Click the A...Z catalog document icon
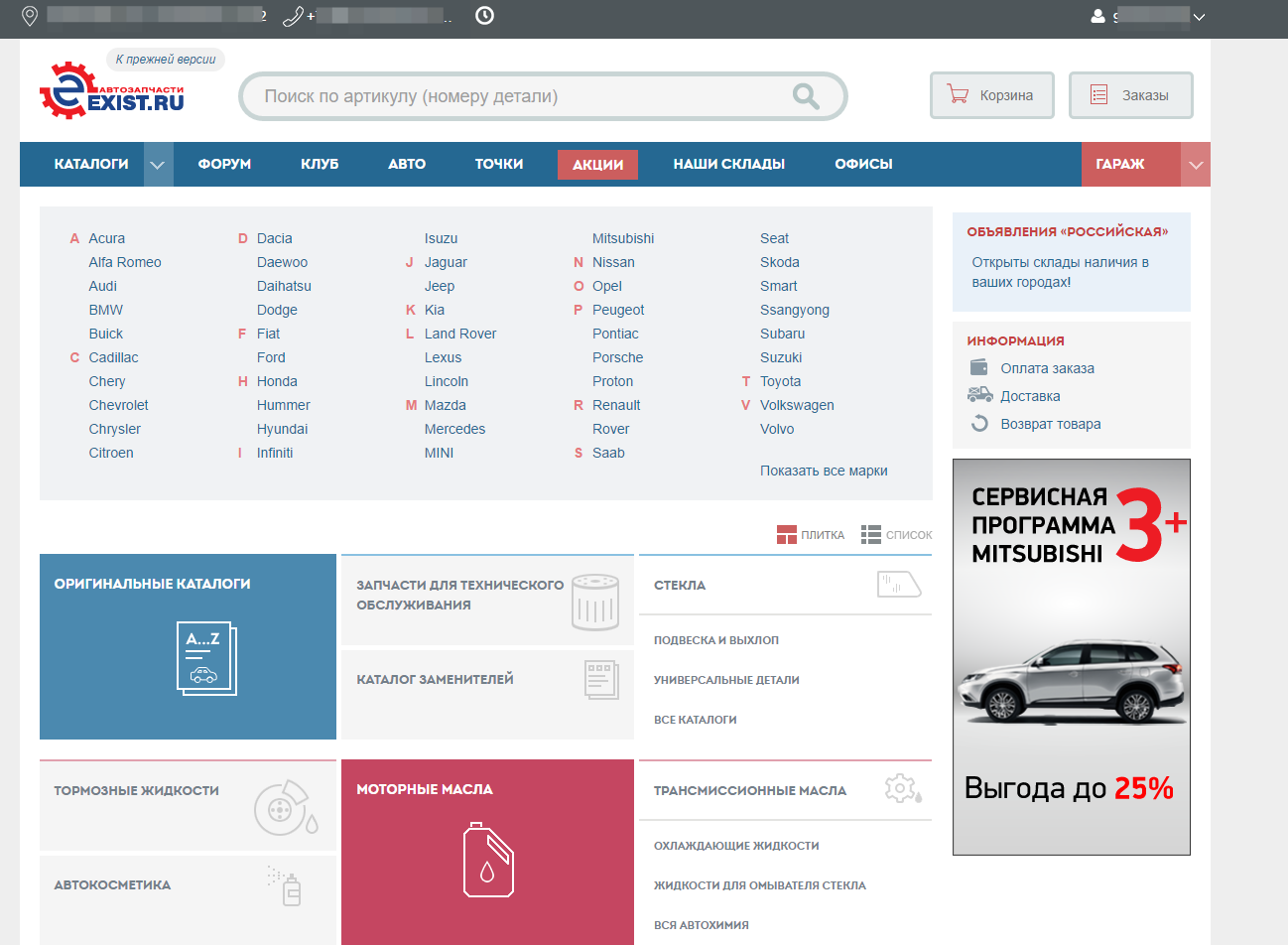The image size is (1288, 945). pyautogui.click(x=206, y=658)
